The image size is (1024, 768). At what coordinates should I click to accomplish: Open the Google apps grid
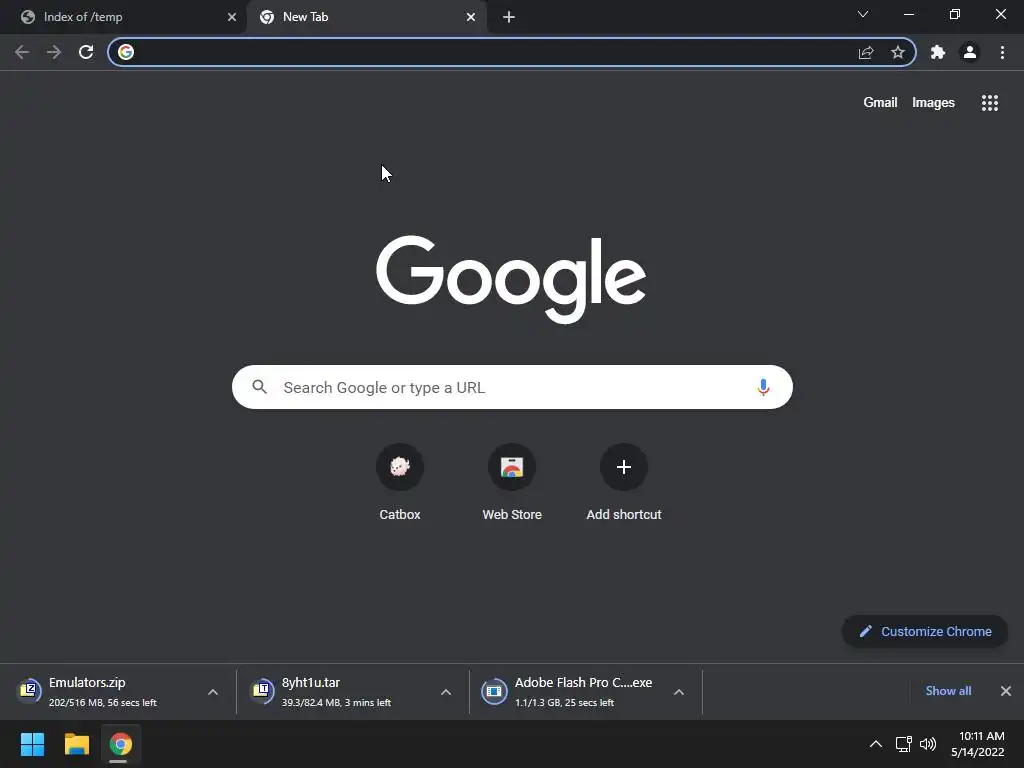point(990,103)
